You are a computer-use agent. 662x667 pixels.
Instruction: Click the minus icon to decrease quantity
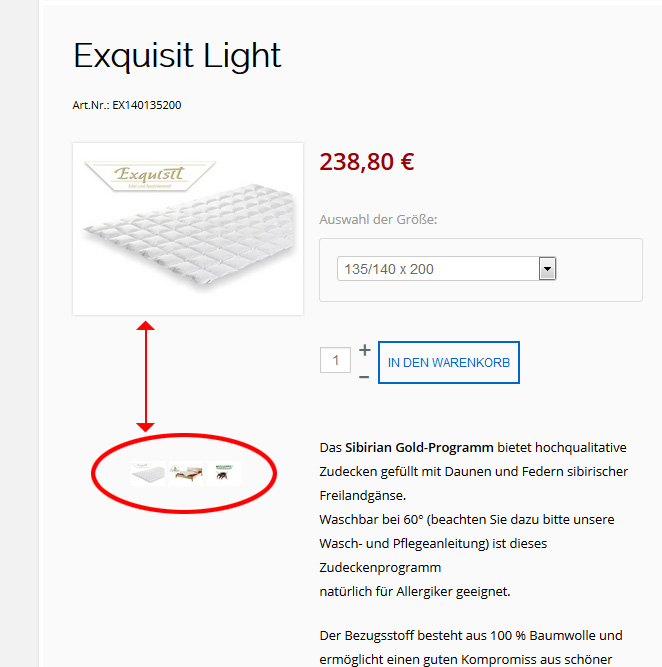coord(364,376)
